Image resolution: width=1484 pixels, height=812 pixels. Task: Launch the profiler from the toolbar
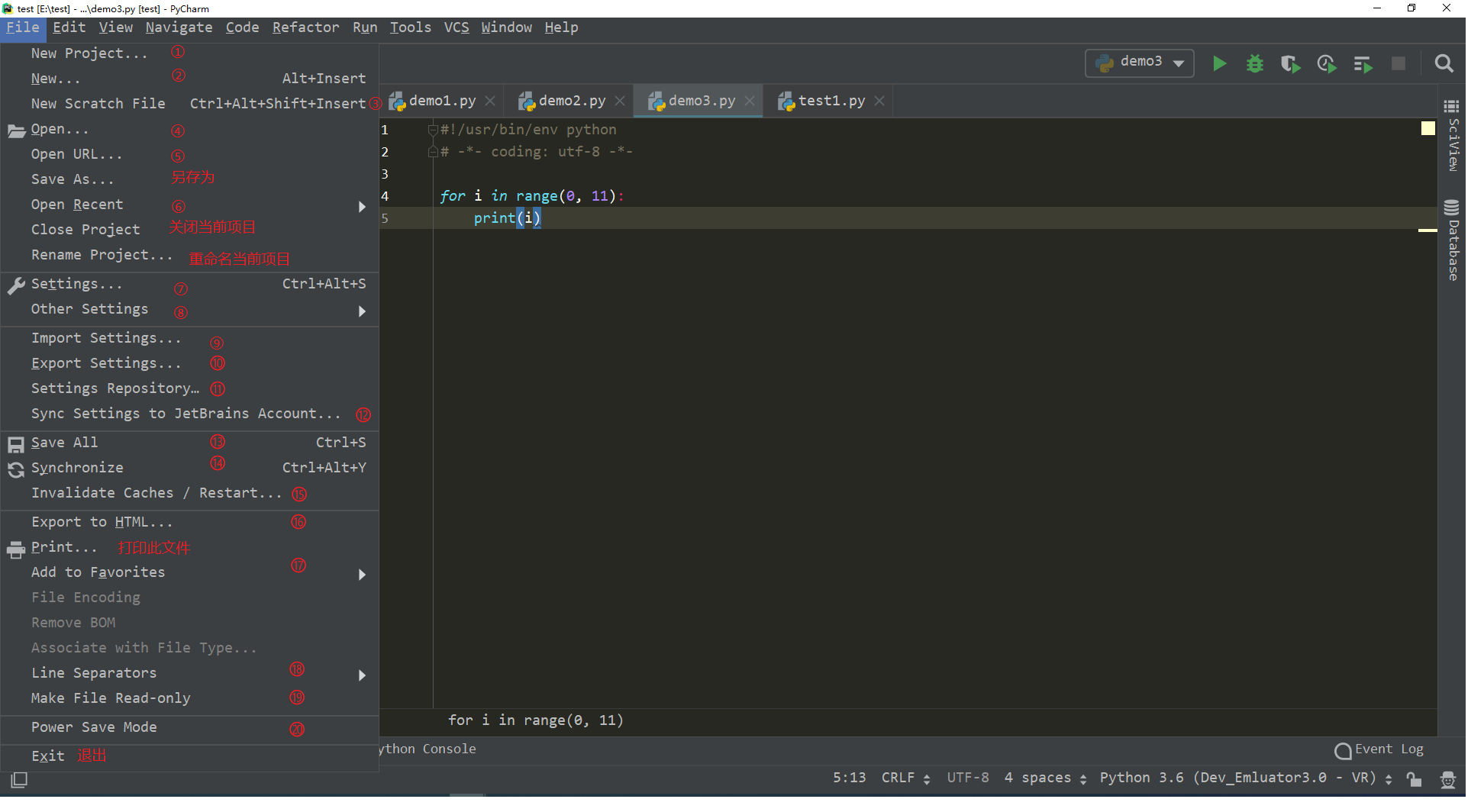click(x=1327, y=63)
